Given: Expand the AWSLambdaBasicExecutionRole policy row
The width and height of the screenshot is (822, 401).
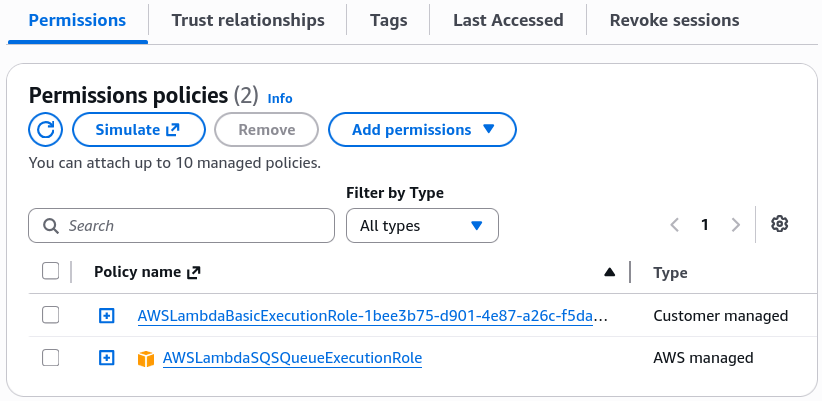Looking at the screenshot, I should (106, 316).
